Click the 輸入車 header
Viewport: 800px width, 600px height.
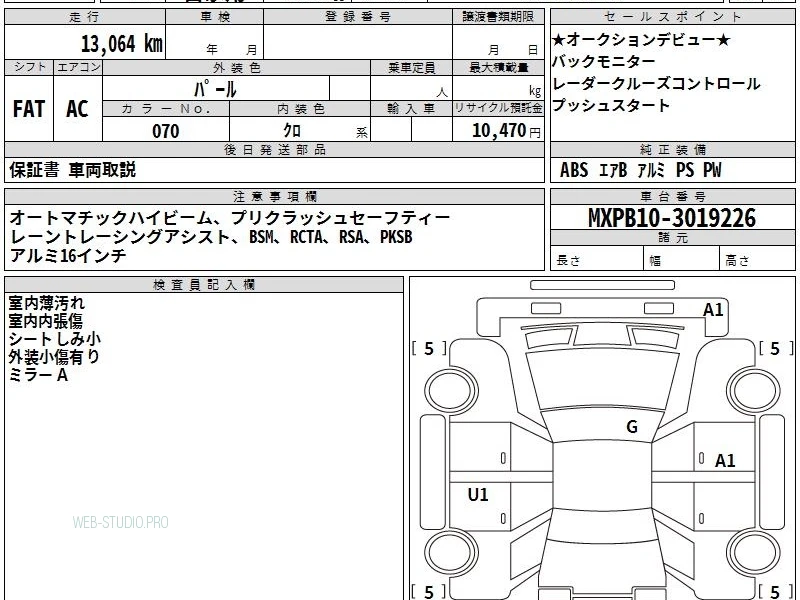pos(411,109)
